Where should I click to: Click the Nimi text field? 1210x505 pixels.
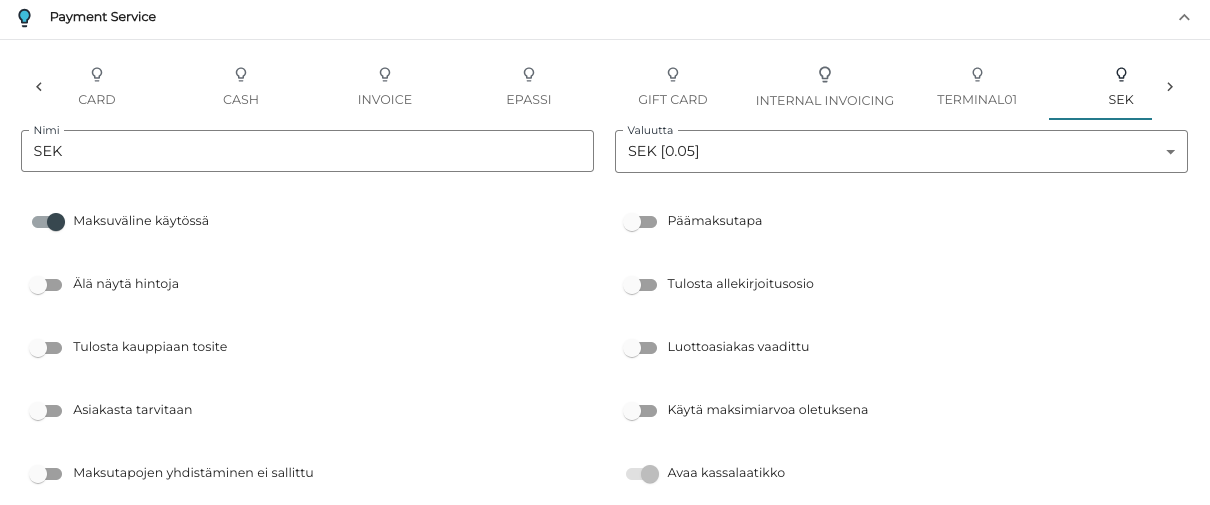(307, 152)
